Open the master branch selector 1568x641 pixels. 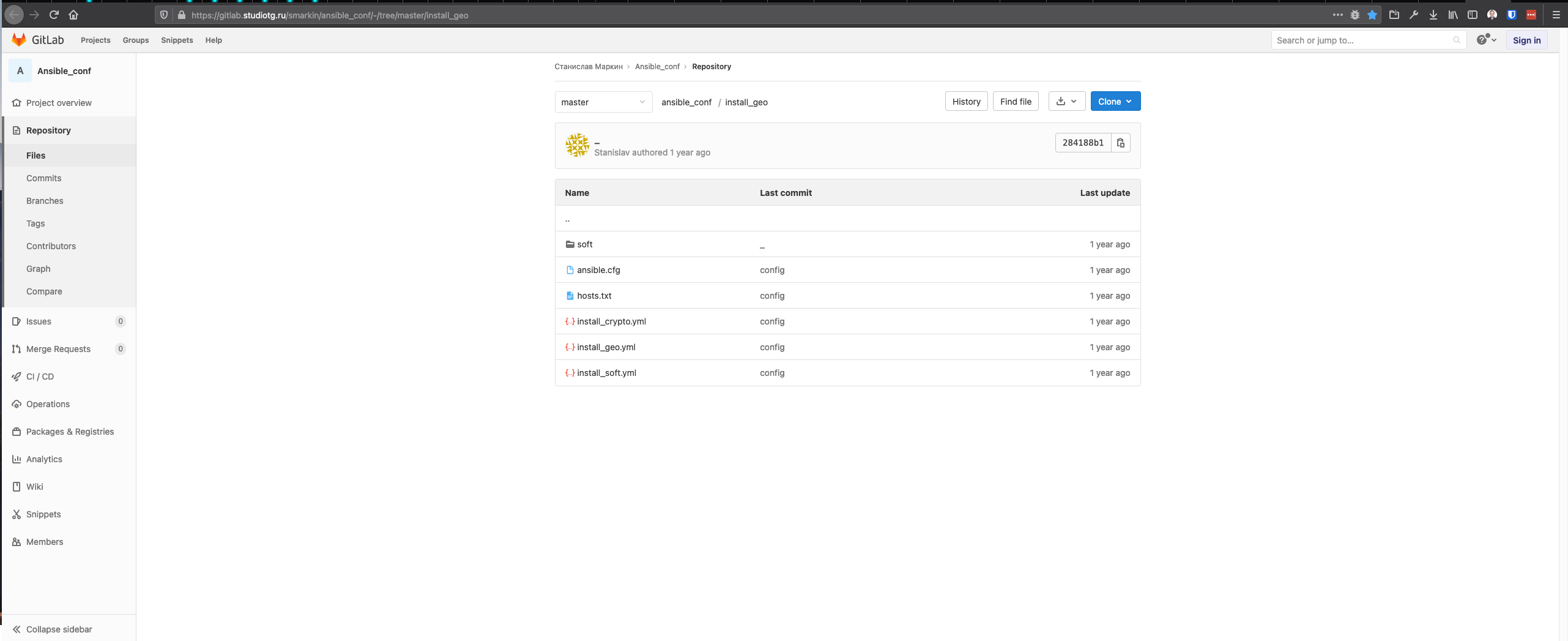click(603, 102)
